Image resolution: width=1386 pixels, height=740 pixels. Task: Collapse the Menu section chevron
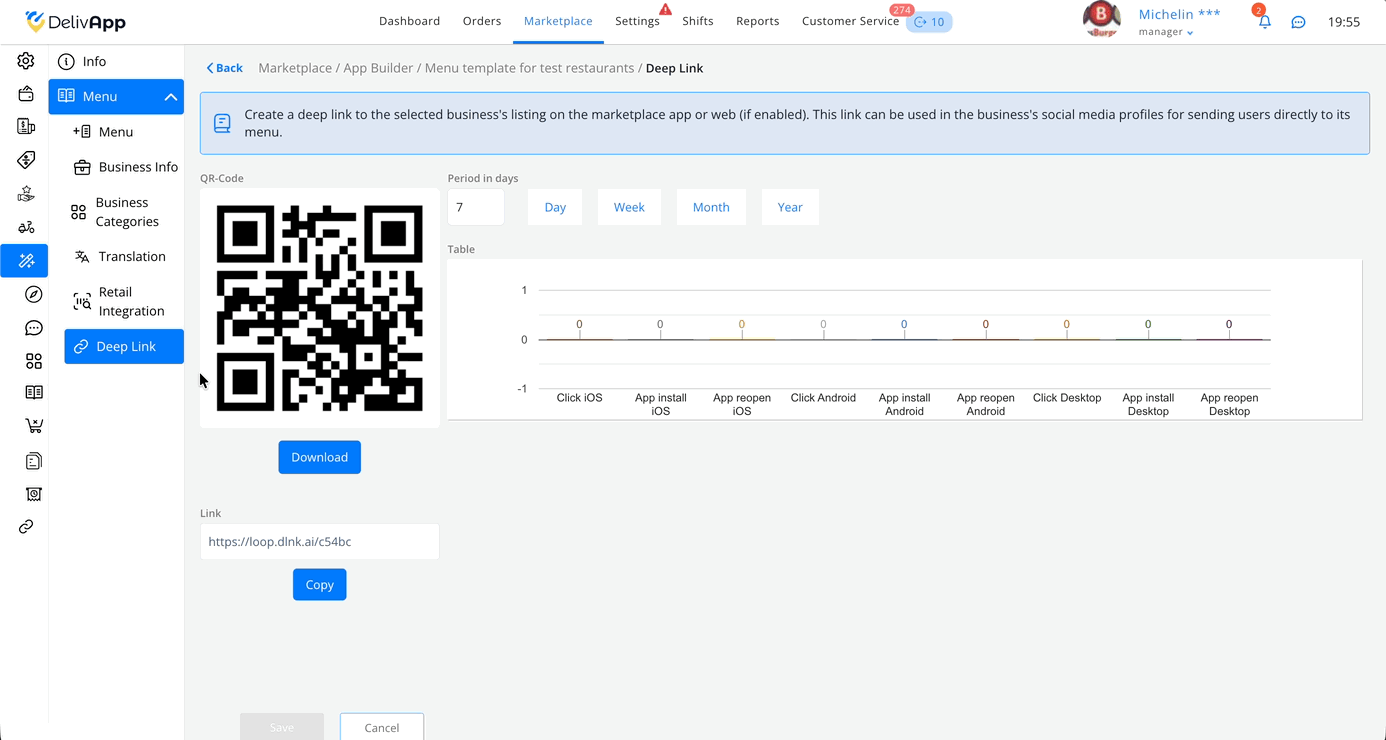click(x=170, y=97)
